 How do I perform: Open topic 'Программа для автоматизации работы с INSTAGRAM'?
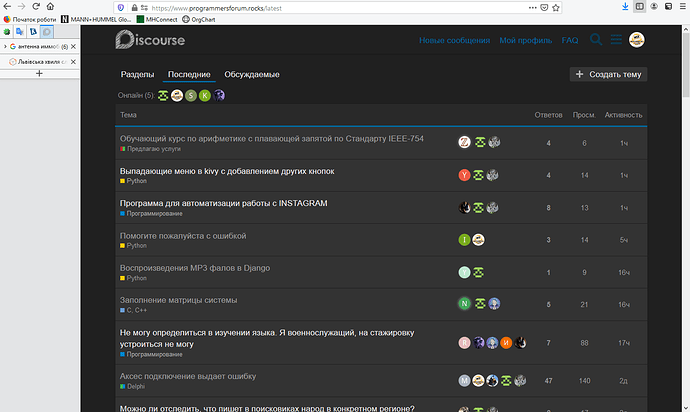[x=224, y=203]
